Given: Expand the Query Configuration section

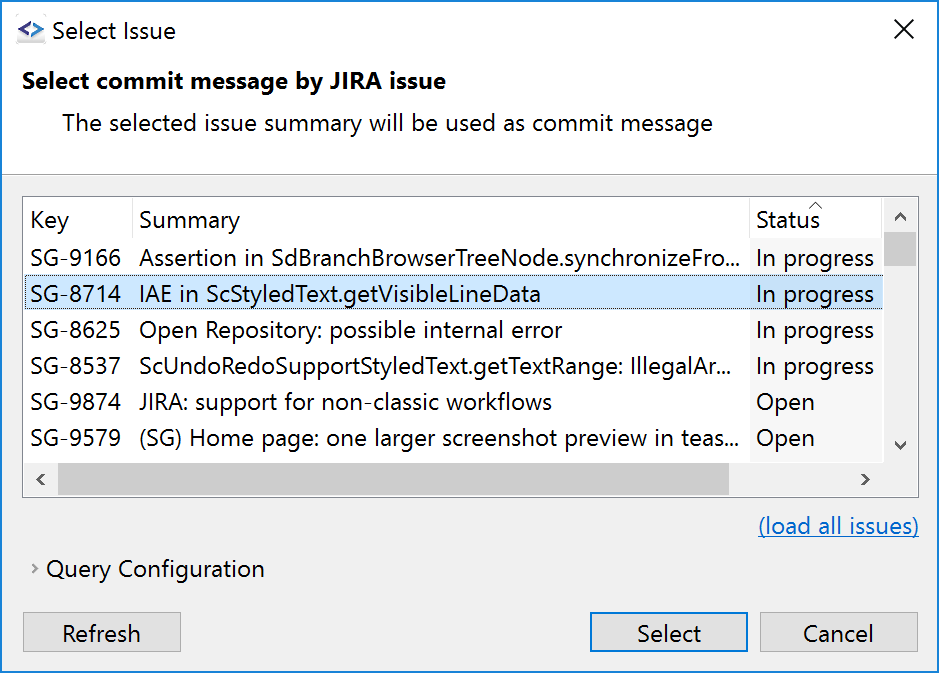Looking at the screenshot, I should click(154, 569).
